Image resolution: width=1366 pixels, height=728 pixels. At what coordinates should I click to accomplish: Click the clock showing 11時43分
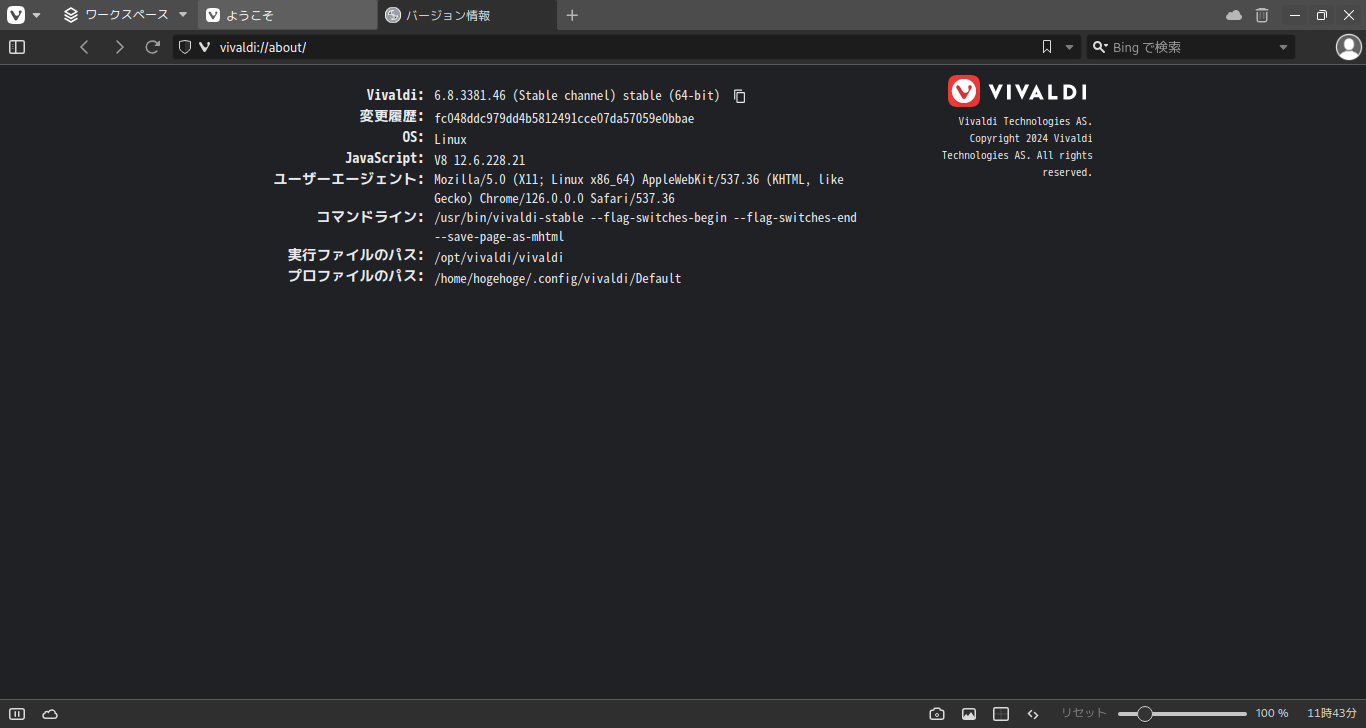click(1332, 713)
